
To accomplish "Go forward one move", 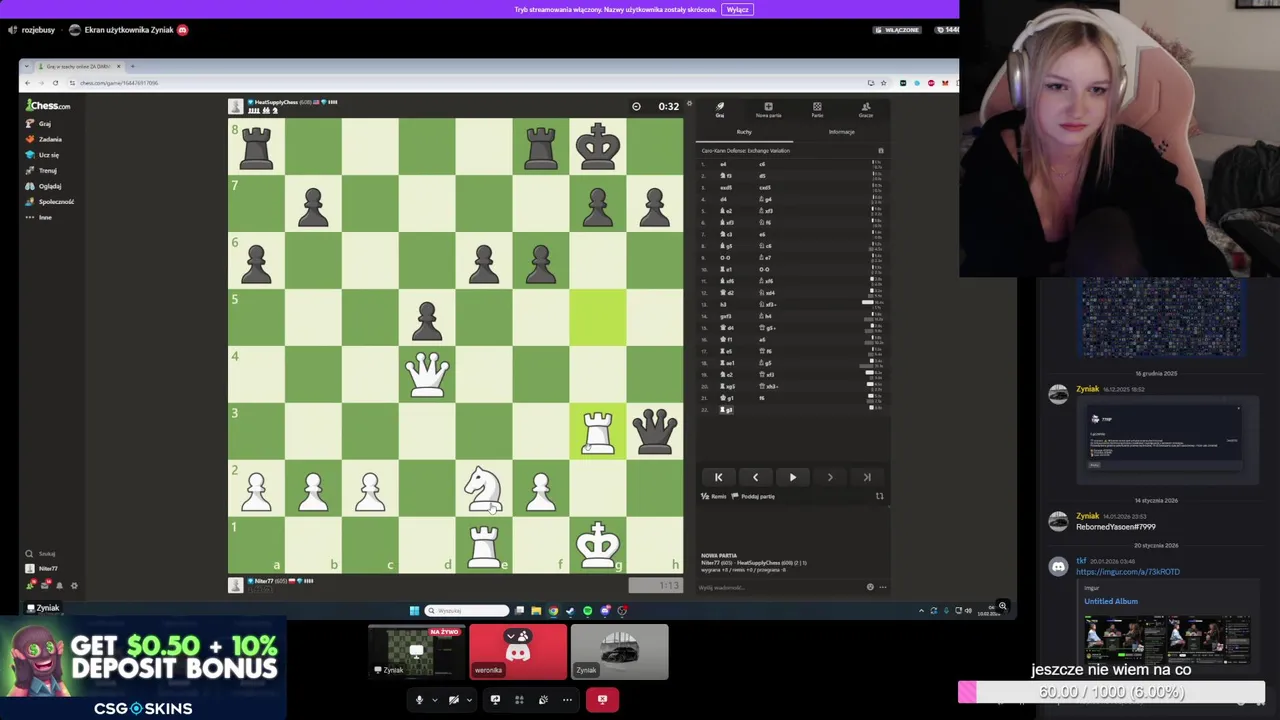I will 829,477.
